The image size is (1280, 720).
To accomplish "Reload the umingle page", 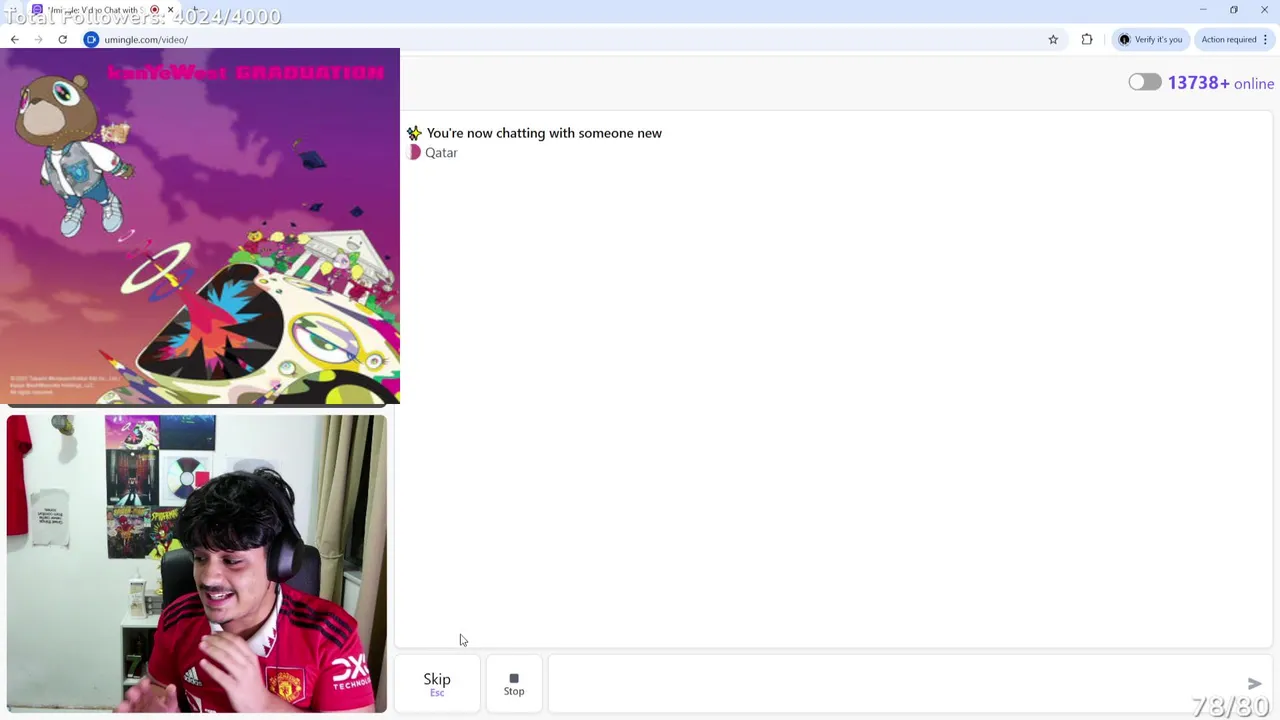I will point(62,39).
